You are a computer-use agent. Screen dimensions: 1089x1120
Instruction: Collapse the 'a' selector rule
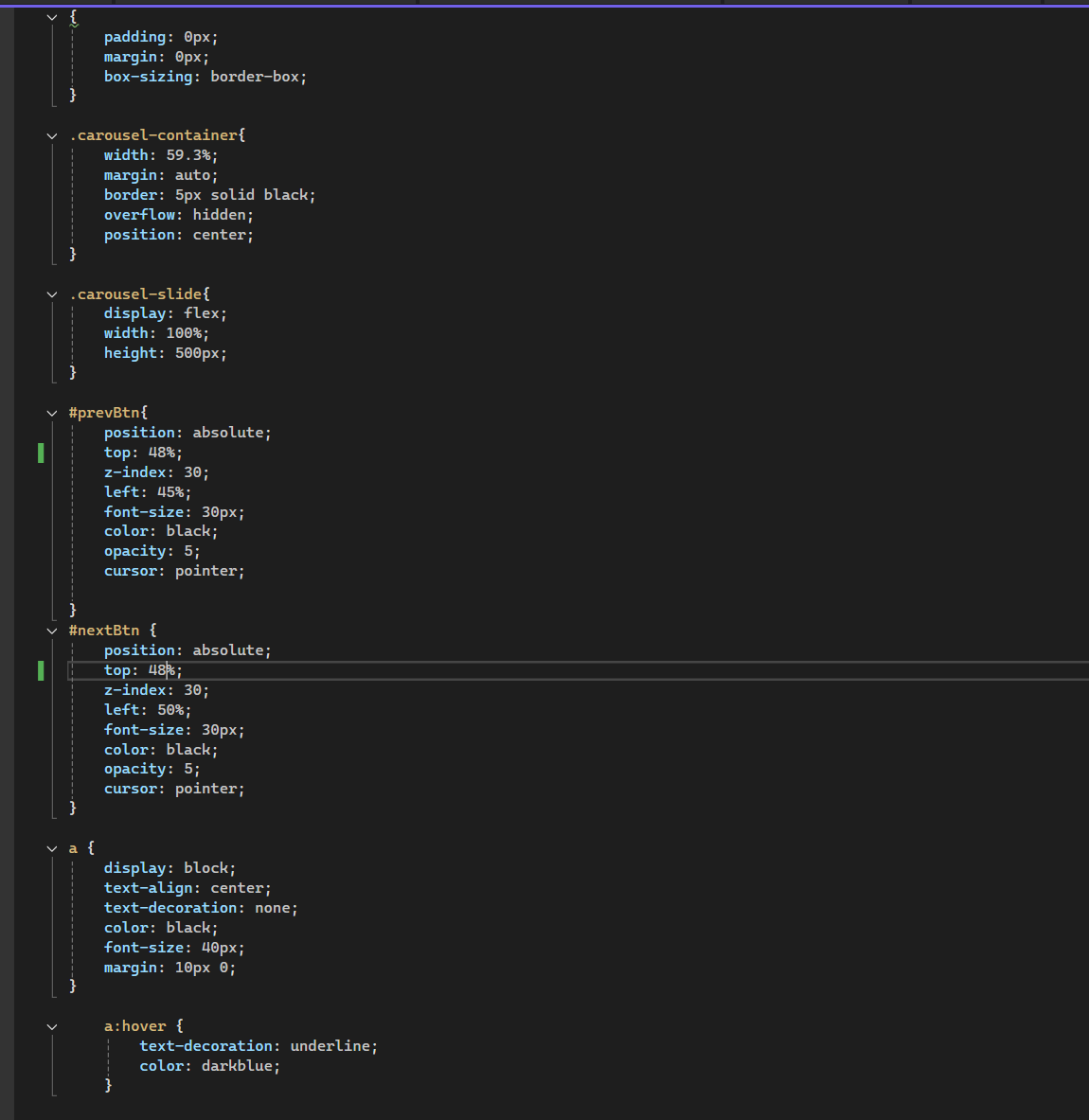52,848
